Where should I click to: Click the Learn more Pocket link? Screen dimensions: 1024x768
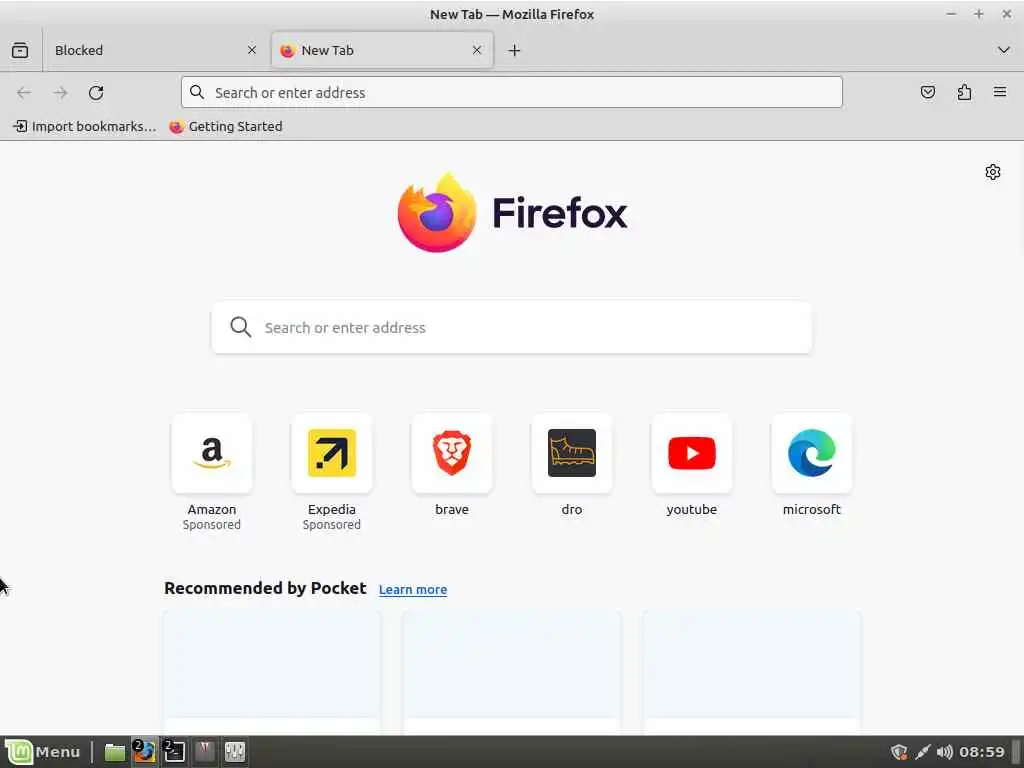pyautogui.click(x=413, y=589)
